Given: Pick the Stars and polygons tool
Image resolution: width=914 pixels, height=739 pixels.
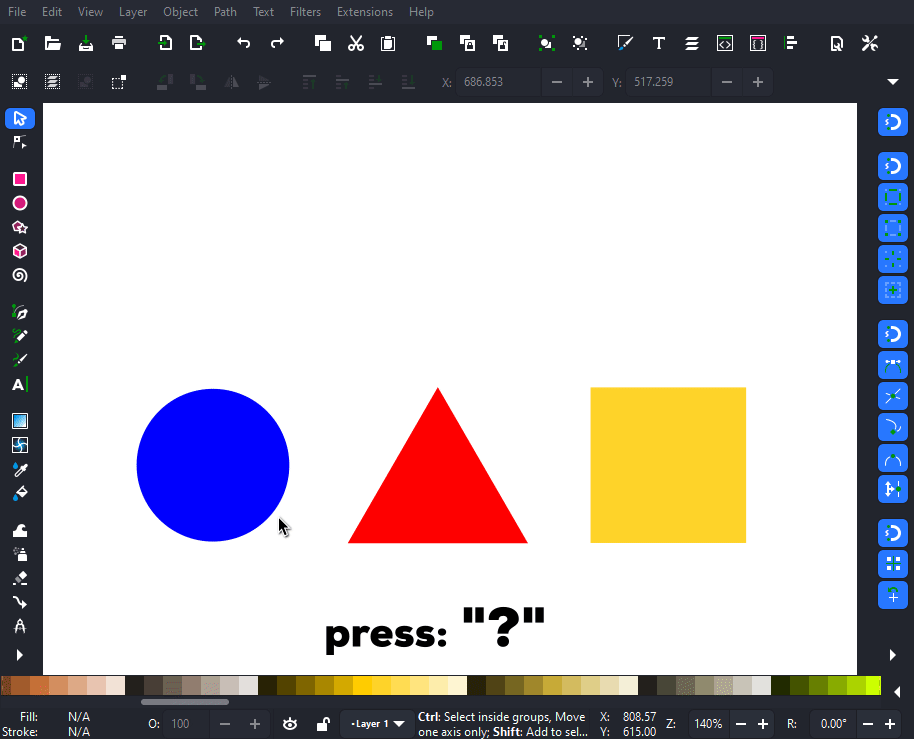Looking at the screenshot, I should pos(20,227).
